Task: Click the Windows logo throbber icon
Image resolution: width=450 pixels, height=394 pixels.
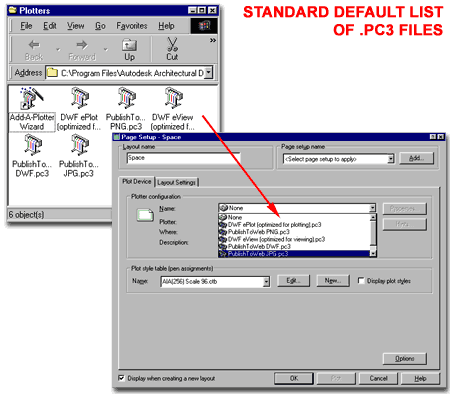Action: pyautogui.click(x=204, y=26)
